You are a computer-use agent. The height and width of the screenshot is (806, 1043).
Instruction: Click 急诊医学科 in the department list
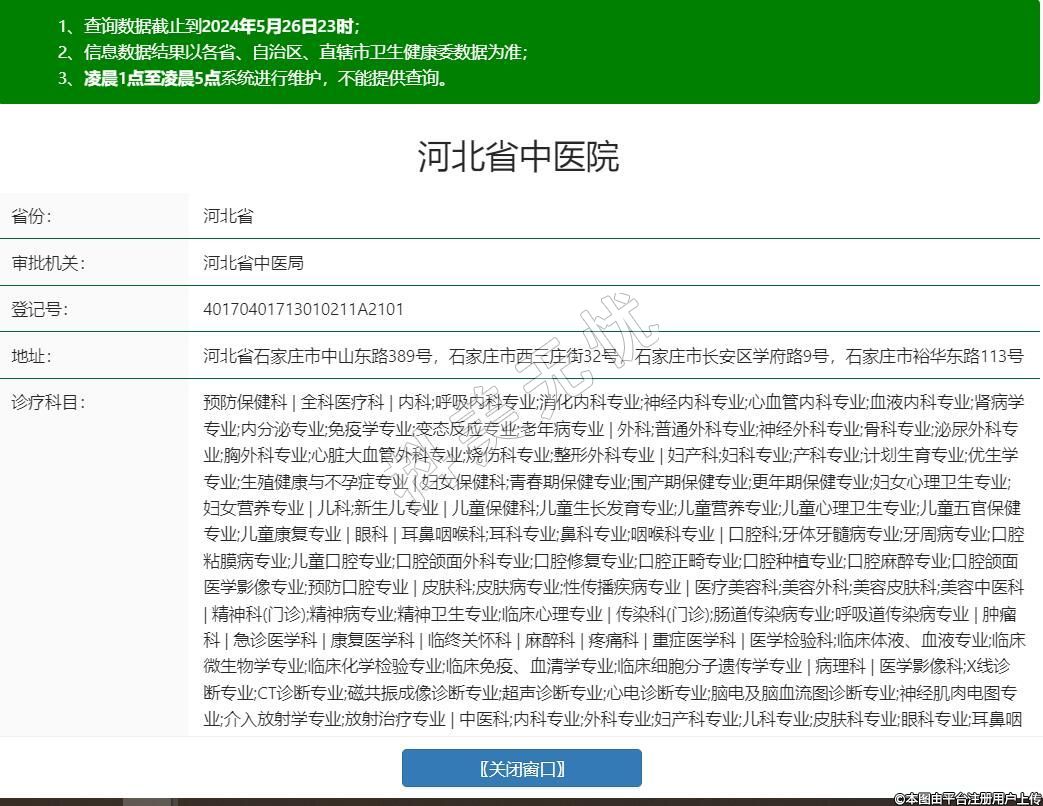pos(276,639)
